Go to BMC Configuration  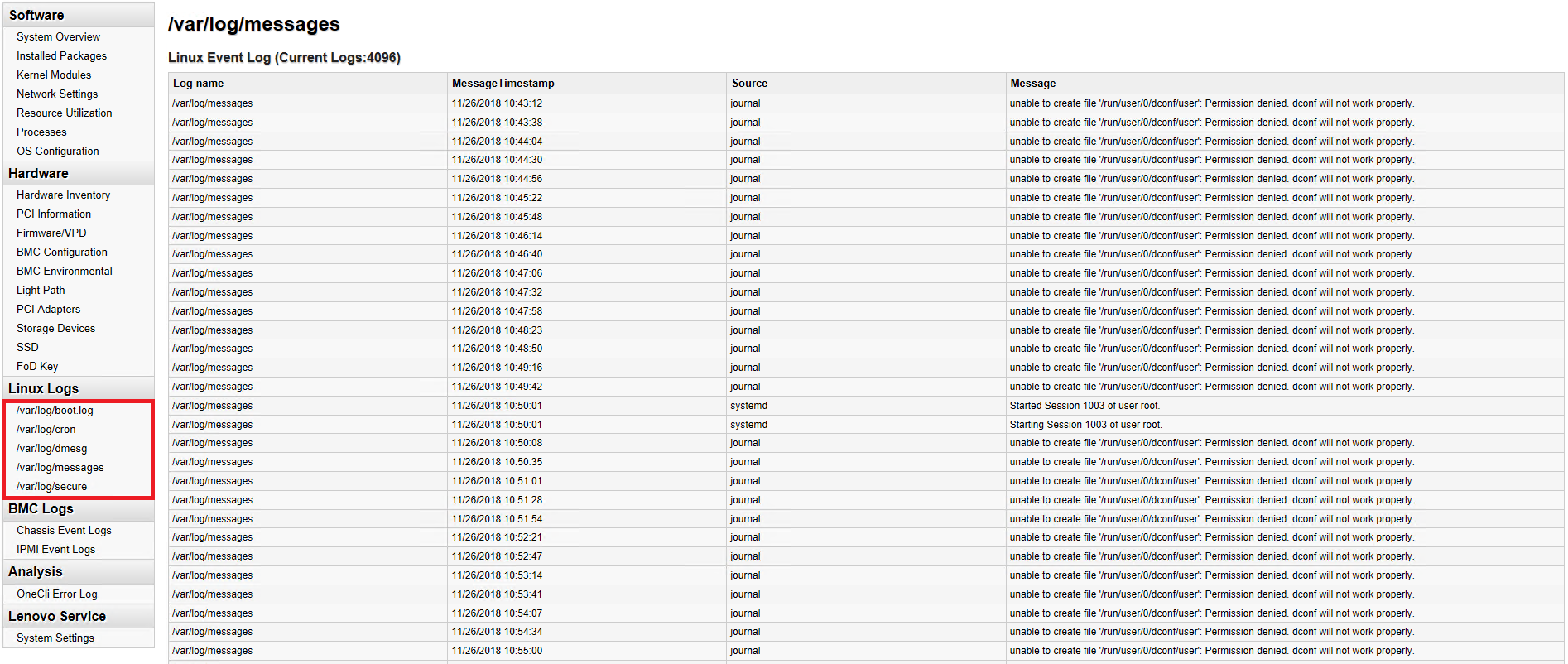click(62, 252)
